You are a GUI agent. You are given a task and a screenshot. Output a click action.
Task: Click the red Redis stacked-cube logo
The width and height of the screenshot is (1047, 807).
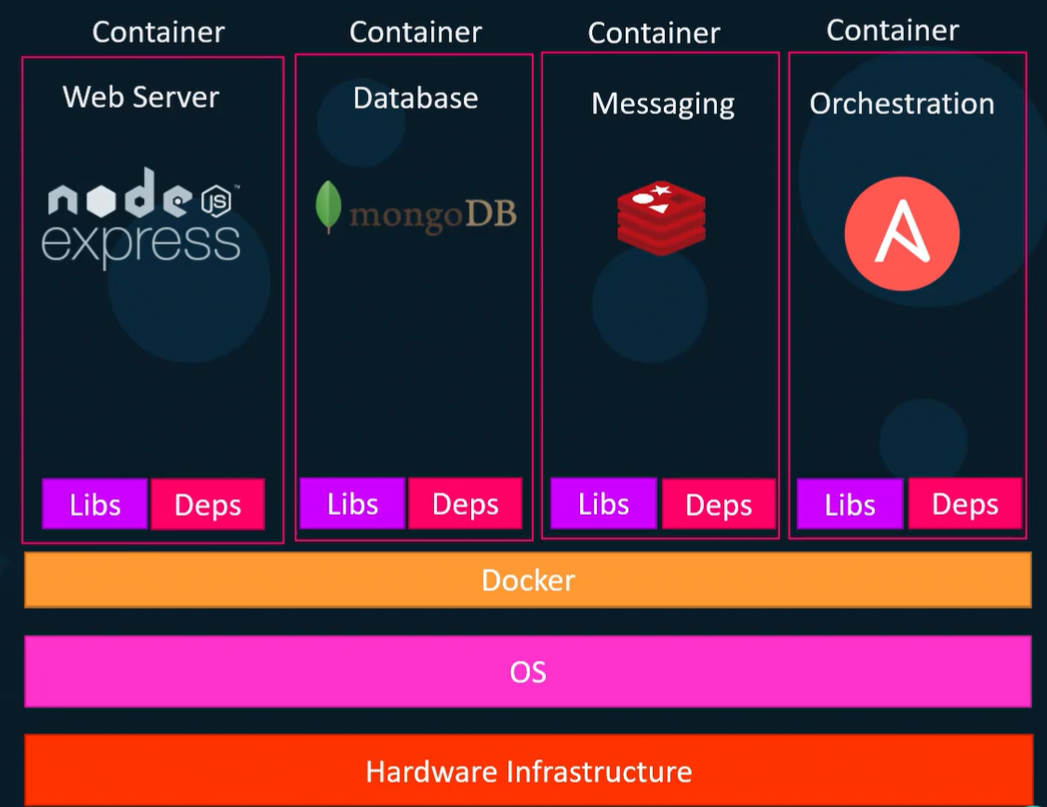[x=661, y=218]
